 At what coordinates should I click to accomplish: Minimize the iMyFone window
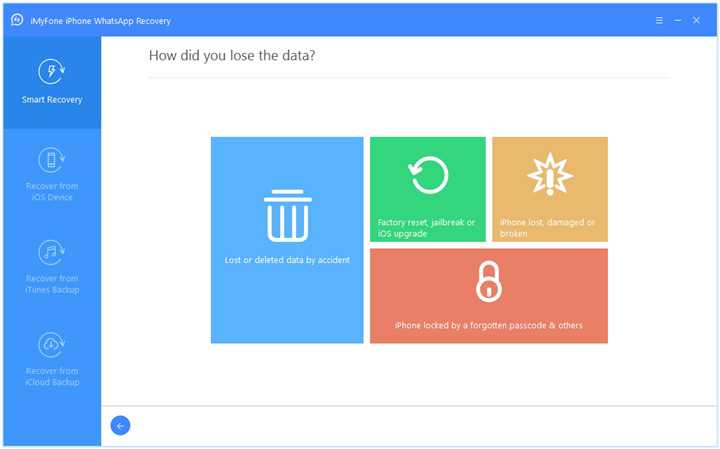point(678,19)
